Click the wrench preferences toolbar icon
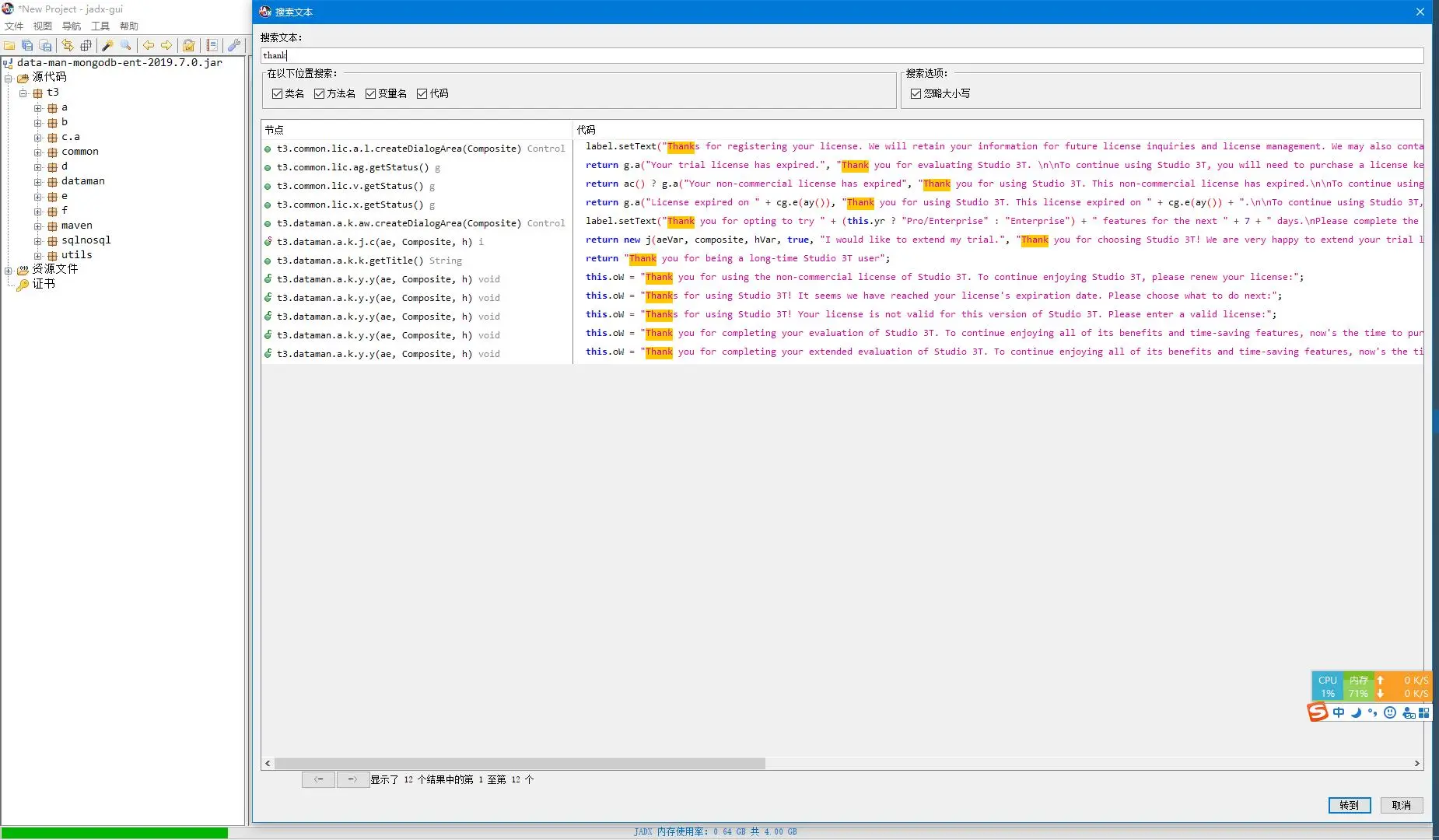Viewport: 1439px width, 840px height. pyautogui.click(x=233, y=45)
